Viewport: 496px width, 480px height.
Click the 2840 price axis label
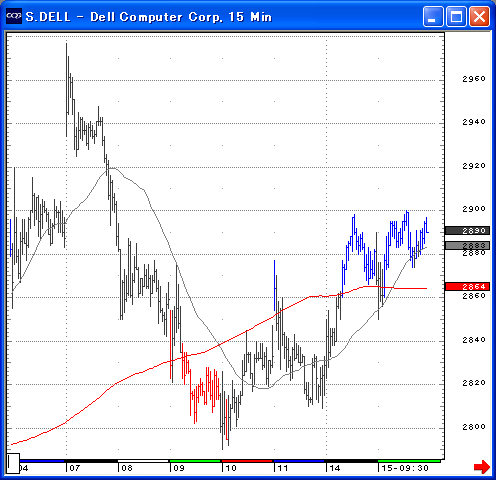[474, 340]
